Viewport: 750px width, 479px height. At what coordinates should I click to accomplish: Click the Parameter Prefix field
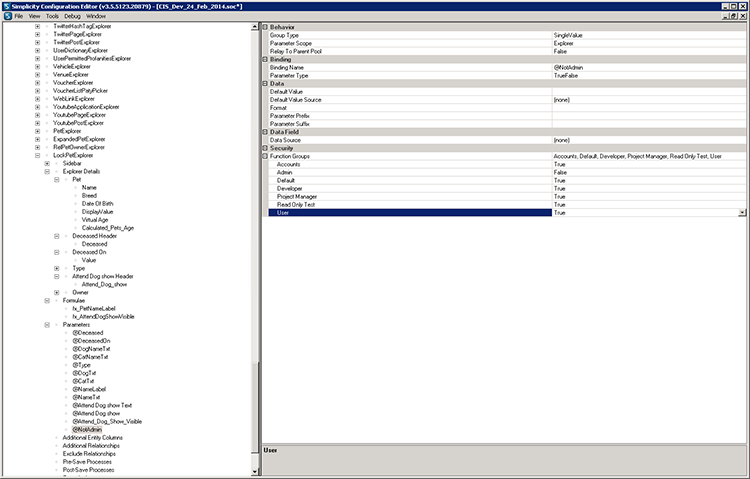649,116
